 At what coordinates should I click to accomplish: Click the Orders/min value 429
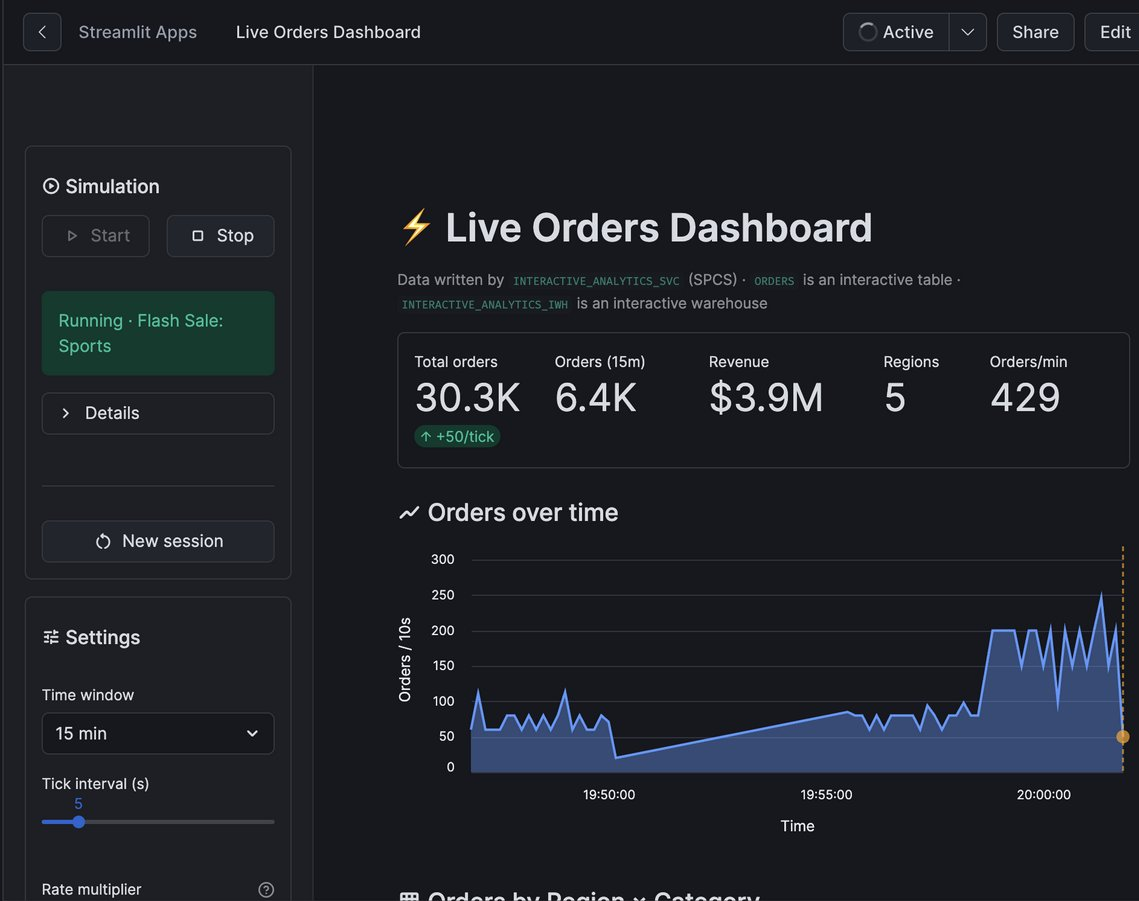pos(1025,397)
